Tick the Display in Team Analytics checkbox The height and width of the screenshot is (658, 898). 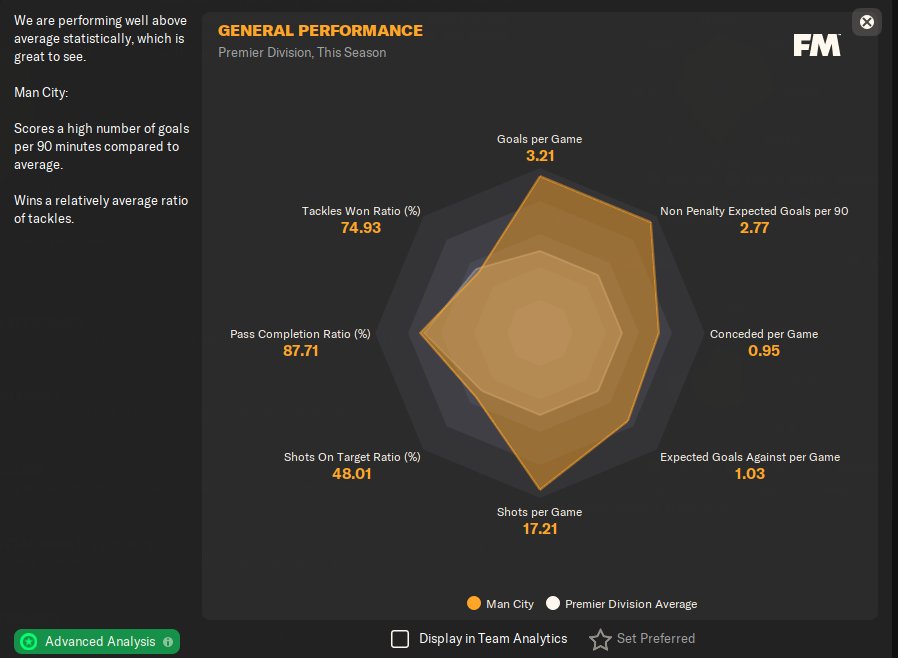pos(400,639)
